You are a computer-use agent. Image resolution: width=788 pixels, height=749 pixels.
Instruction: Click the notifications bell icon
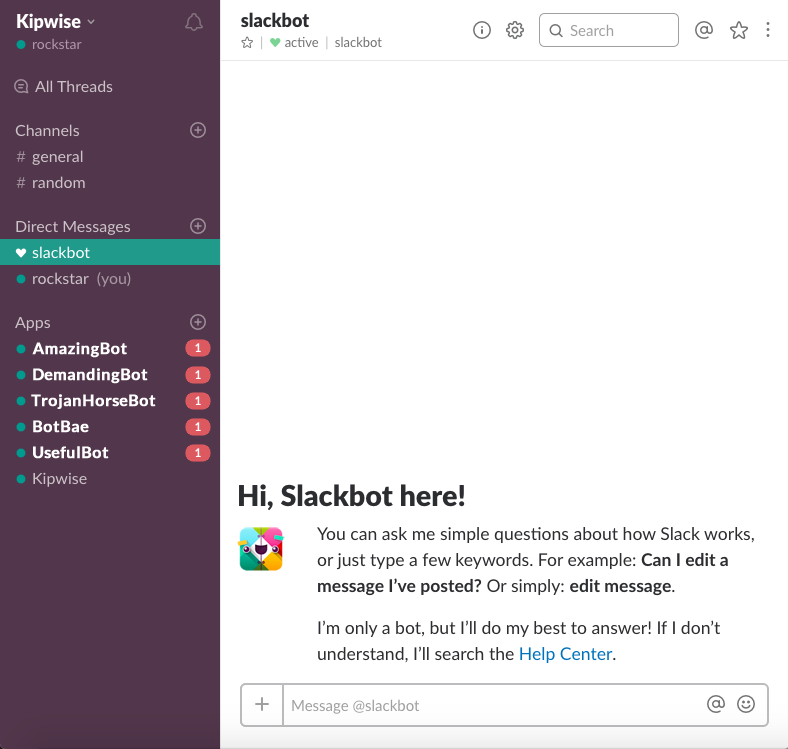(x=194, y=23)
